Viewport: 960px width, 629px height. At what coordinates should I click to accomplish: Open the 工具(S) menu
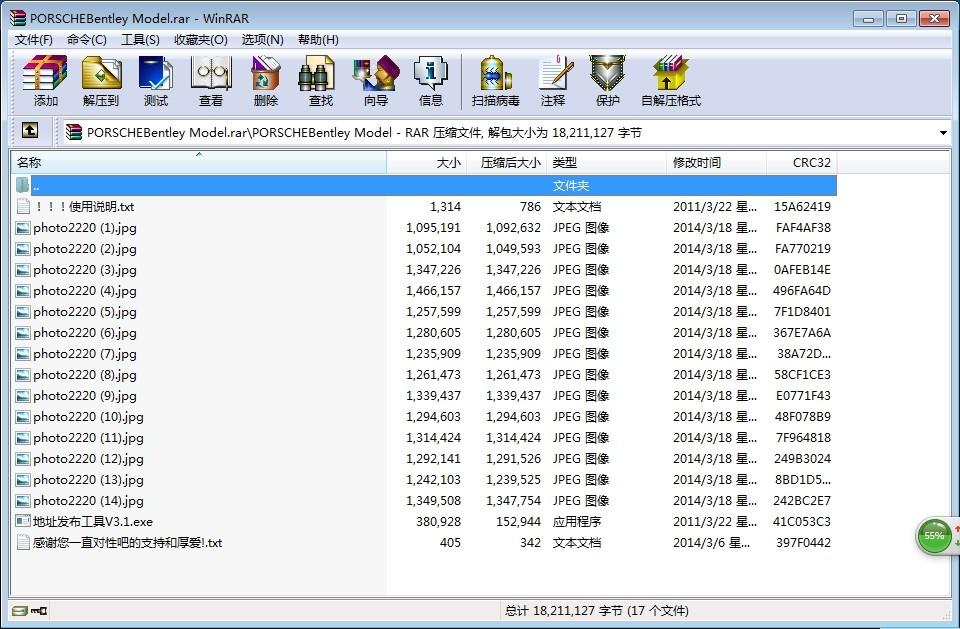pos(140,40)
